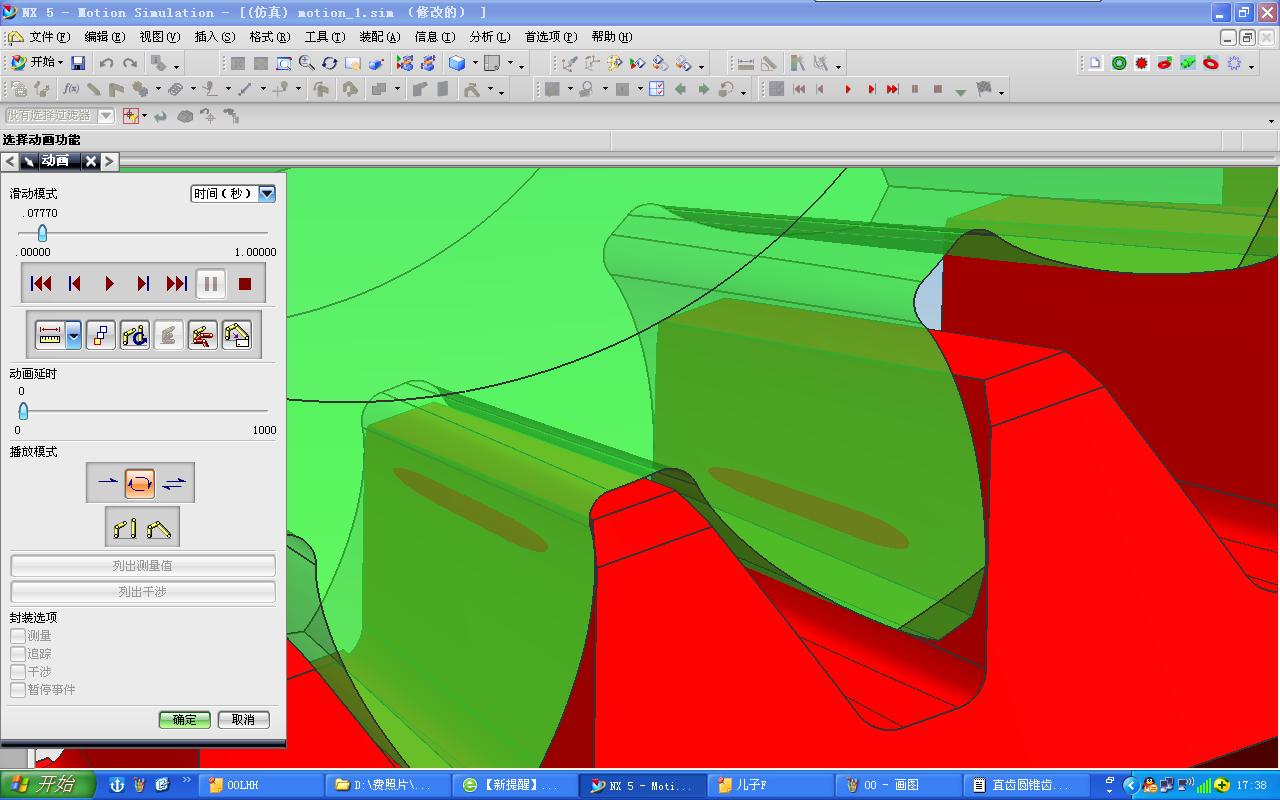The height and width of the screenshot is (800, 1280).
Task: Click the f(x) expressions icon
Action: (71, 89)
